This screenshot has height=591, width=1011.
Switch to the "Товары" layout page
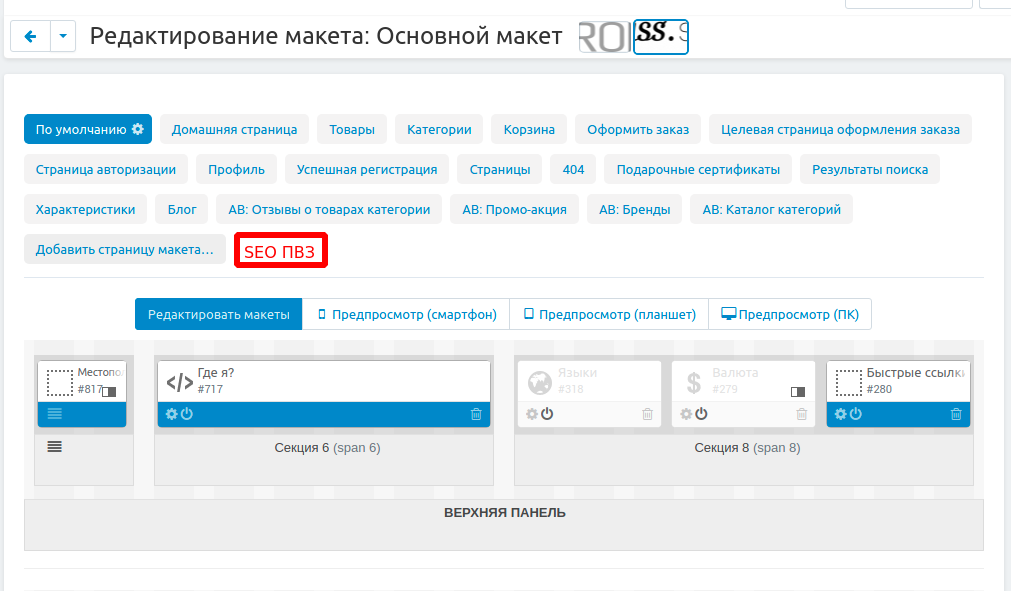point(352,129)
